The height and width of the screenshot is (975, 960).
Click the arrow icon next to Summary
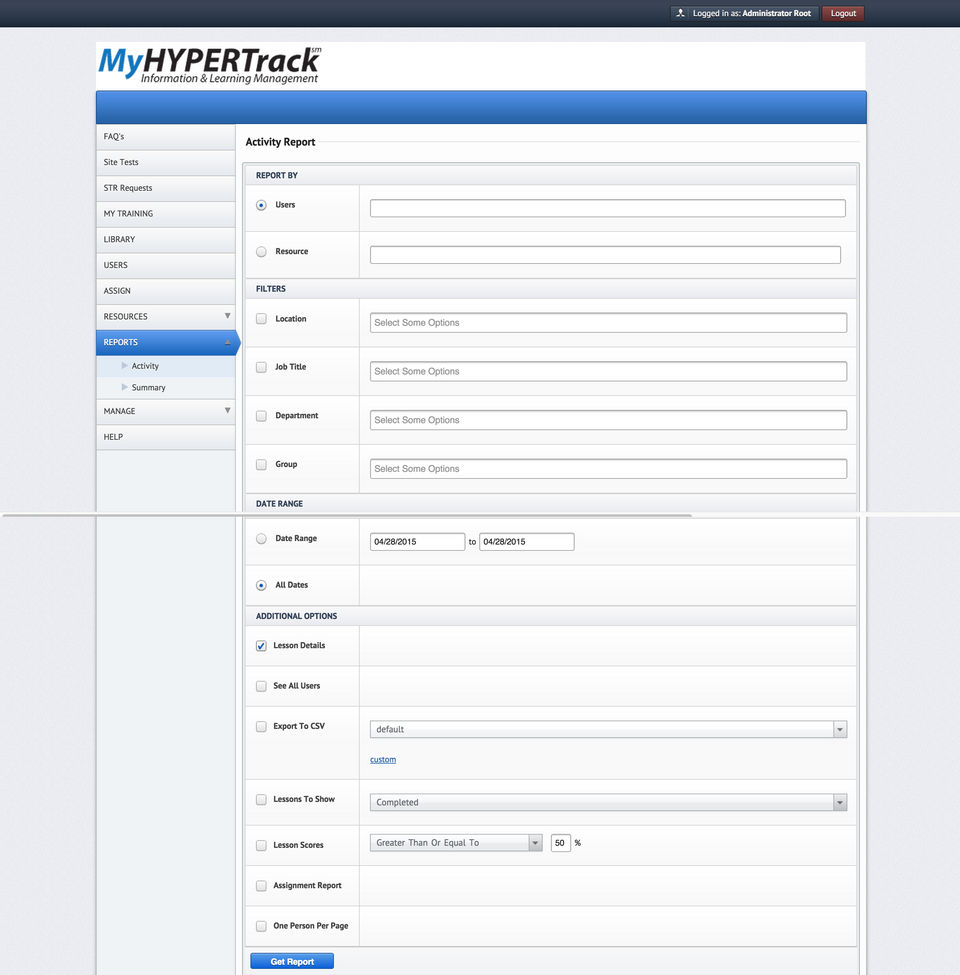(x=124, y=387)
